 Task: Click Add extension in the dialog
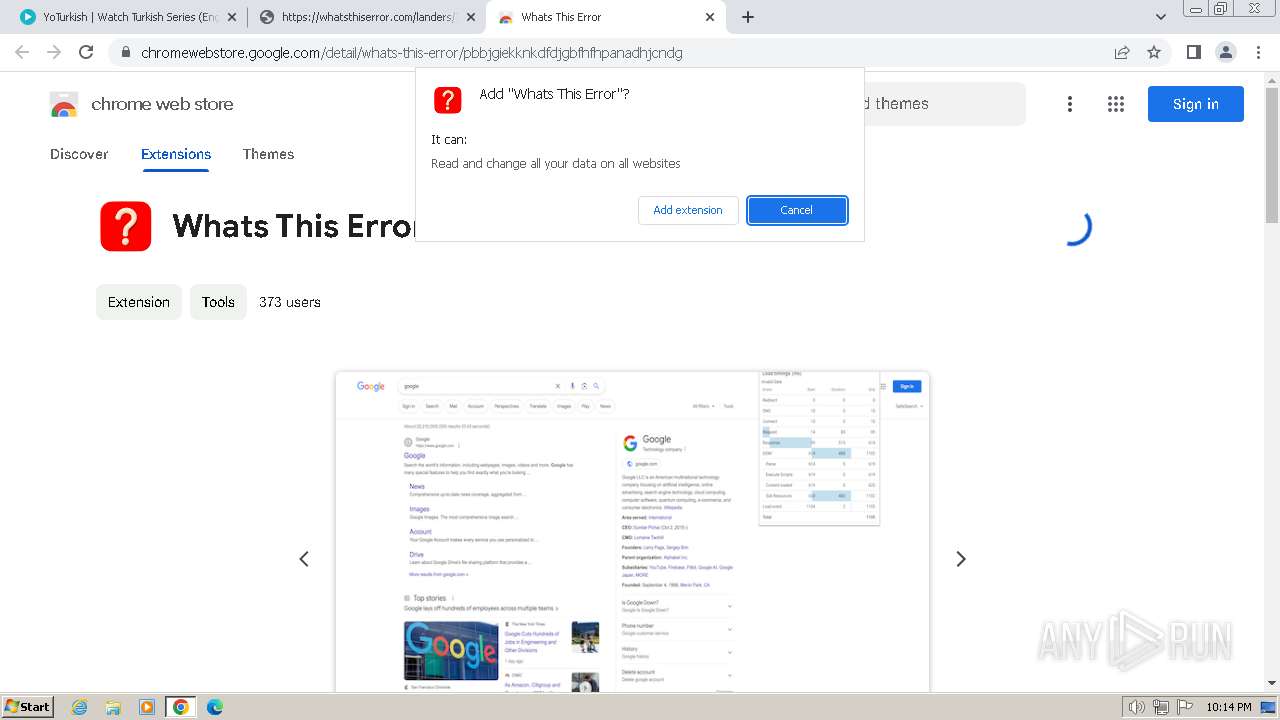[688, 210]
